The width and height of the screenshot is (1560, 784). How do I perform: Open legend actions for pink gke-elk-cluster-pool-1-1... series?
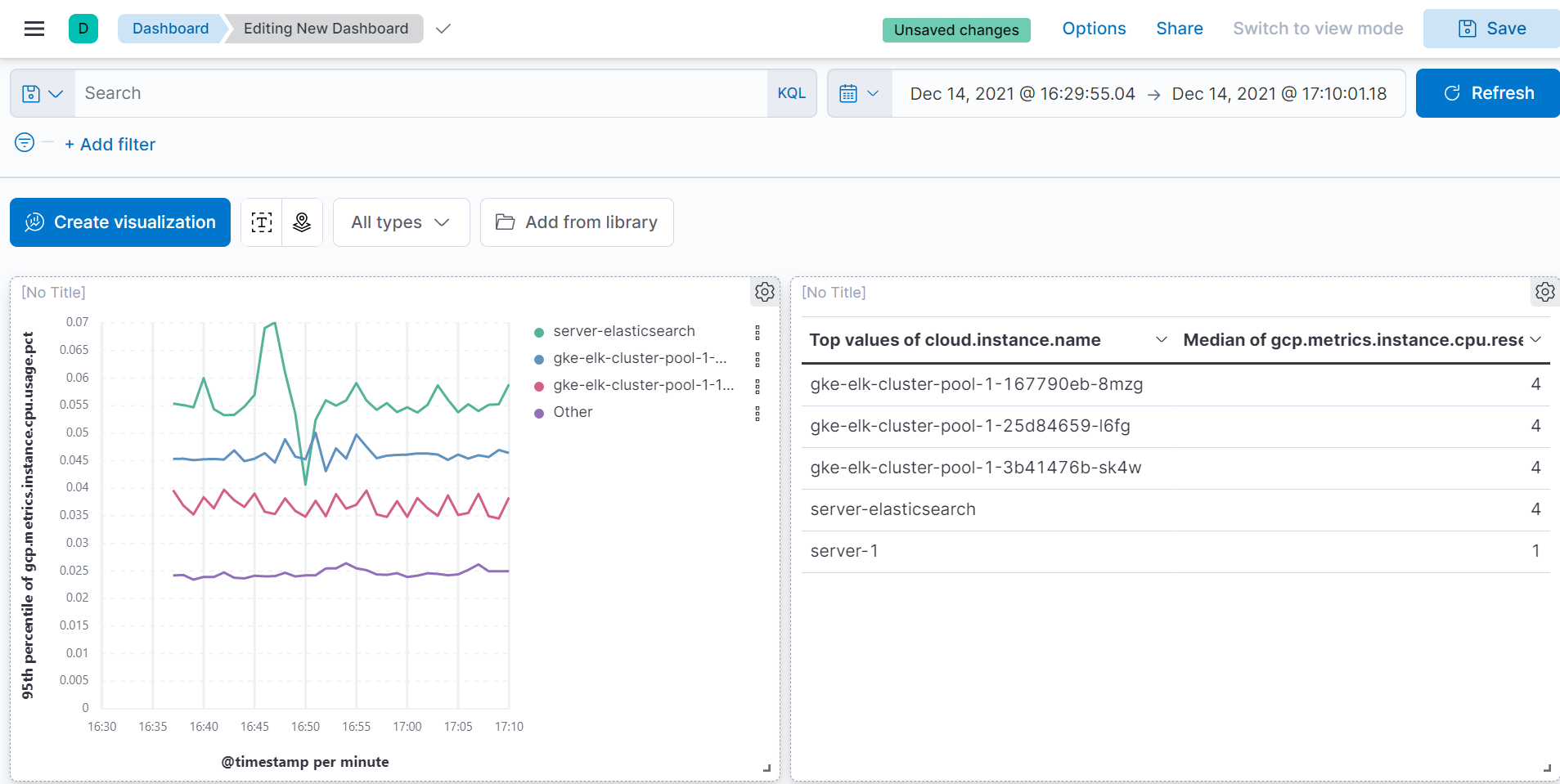(x=758, y=387)
